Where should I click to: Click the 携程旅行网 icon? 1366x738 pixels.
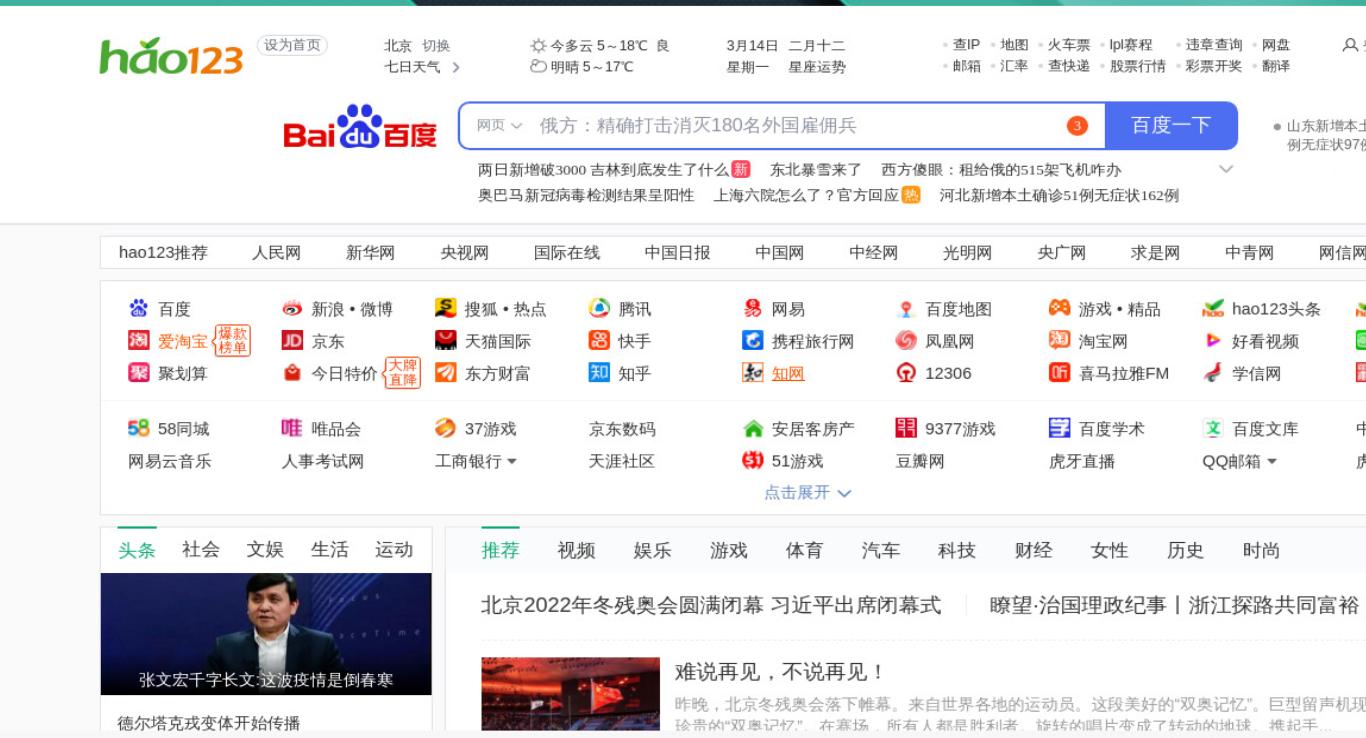tap(753, 341)
